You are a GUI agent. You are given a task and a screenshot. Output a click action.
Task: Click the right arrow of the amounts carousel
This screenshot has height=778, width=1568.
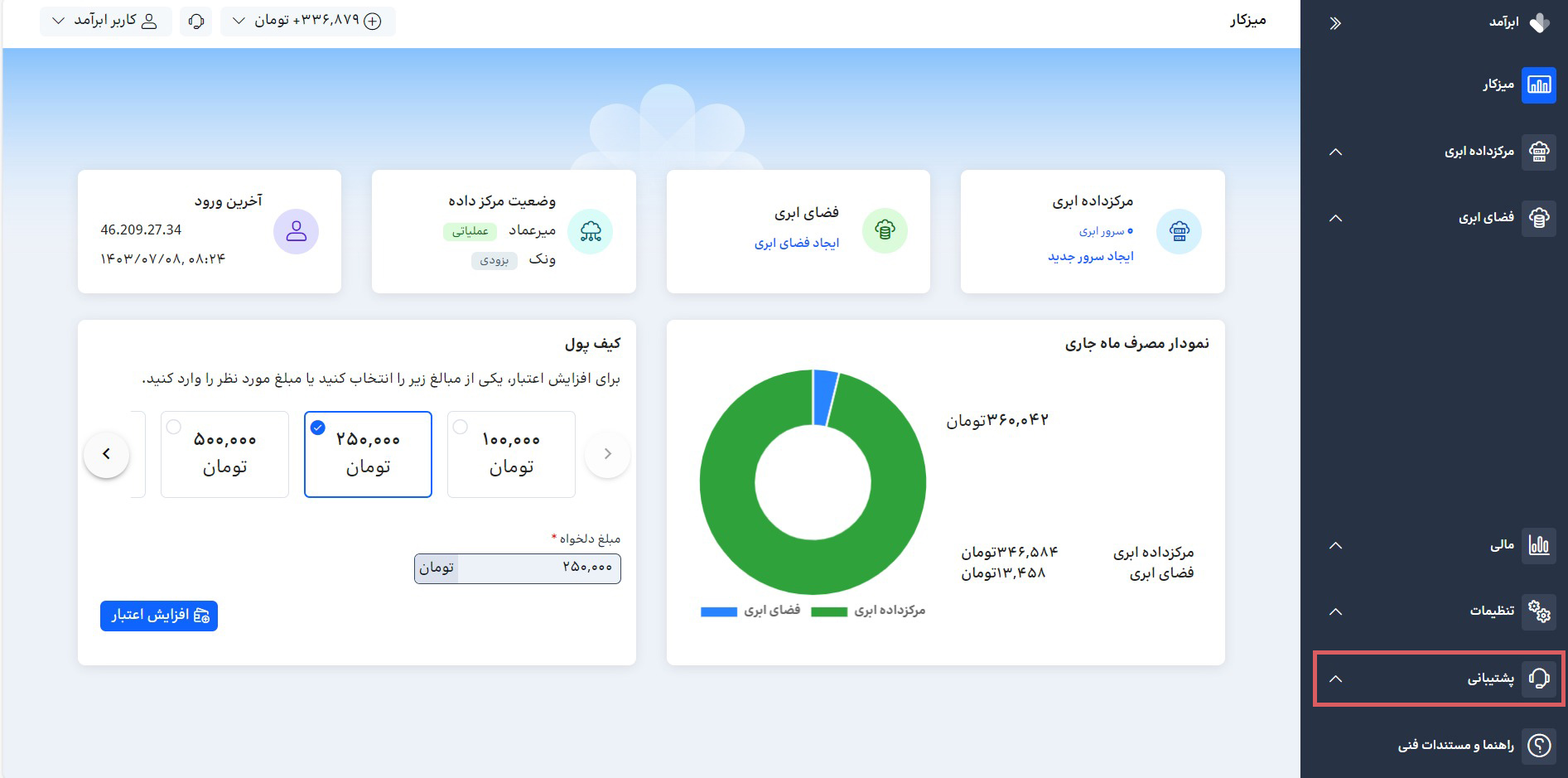pos(608,454)
